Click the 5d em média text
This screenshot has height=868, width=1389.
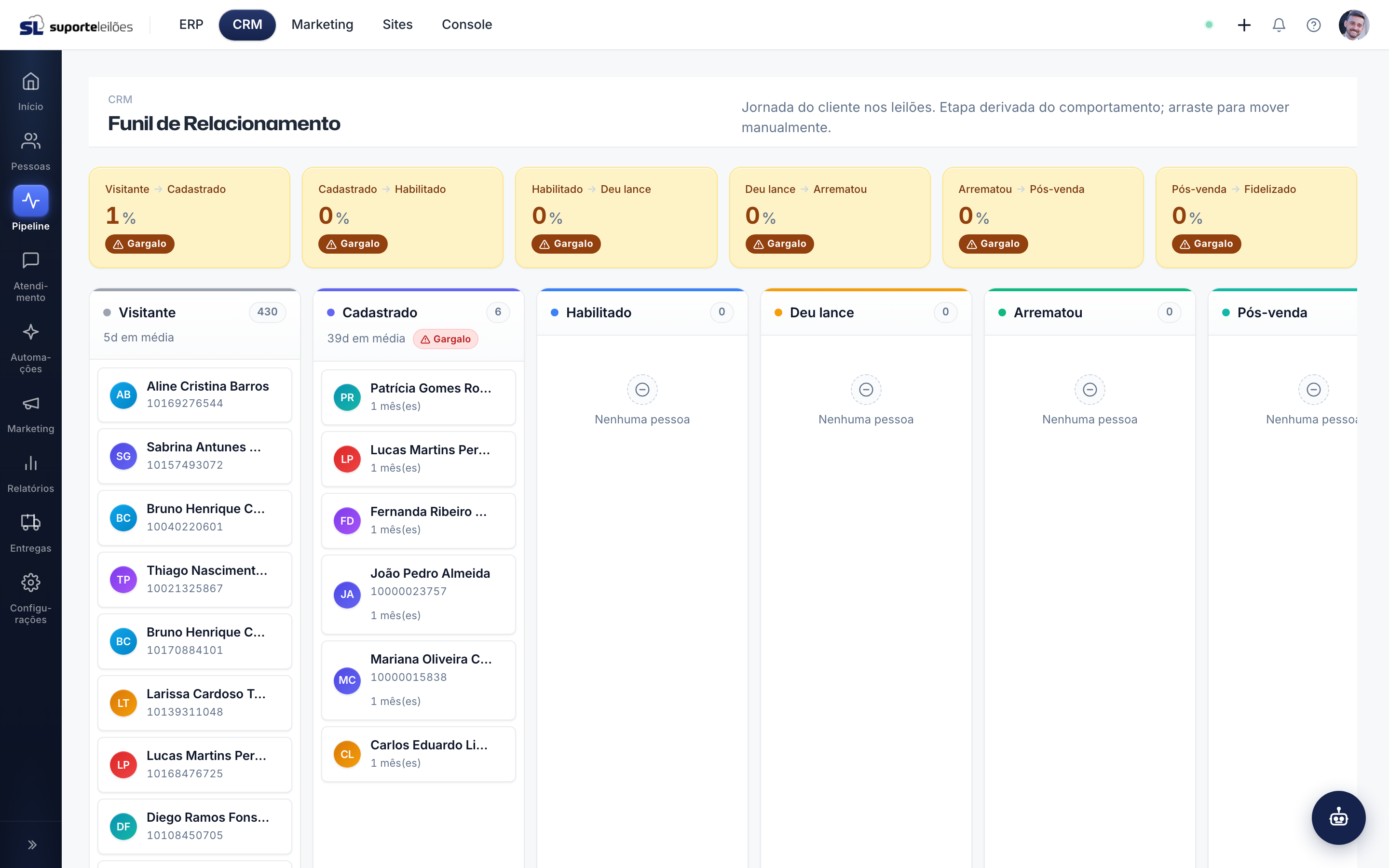[x=138, y=338]
